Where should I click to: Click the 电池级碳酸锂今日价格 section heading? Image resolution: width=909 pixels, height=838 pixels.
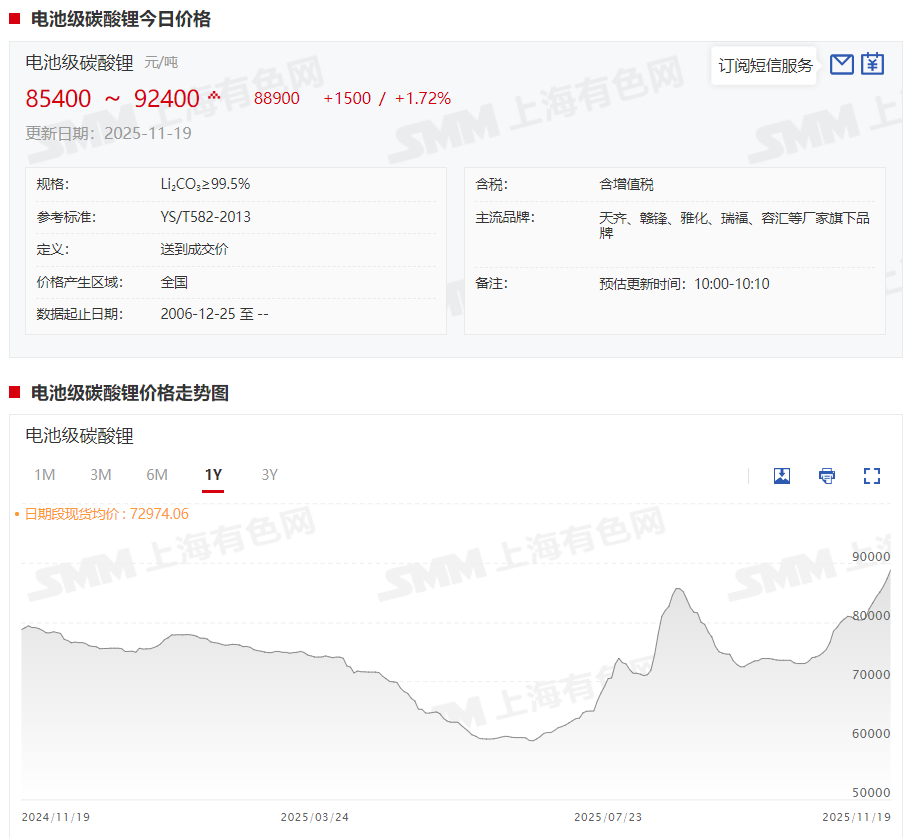pos(120,19)
